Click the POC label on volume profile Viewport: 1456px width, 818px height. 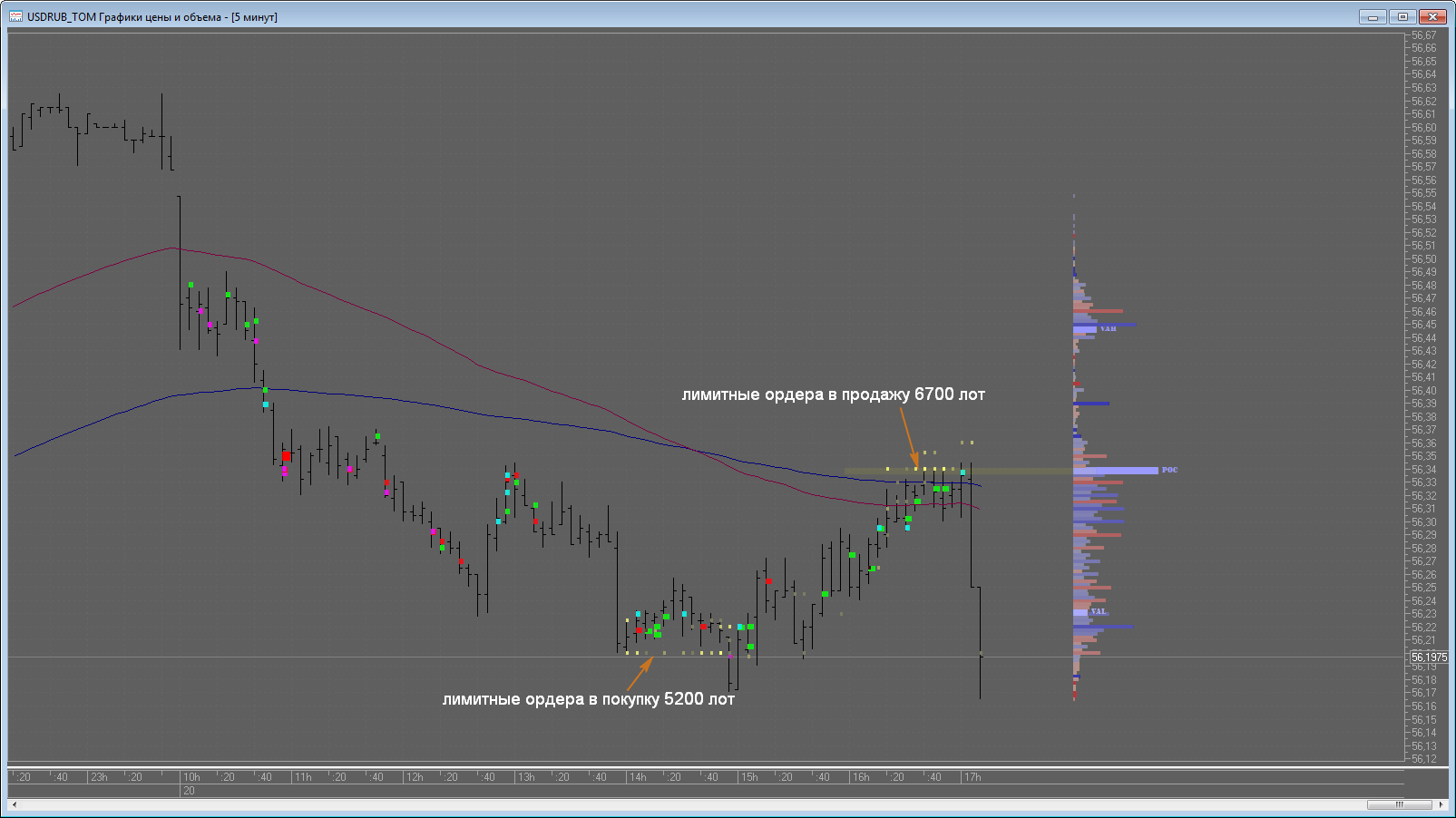tap(1169, 470)
